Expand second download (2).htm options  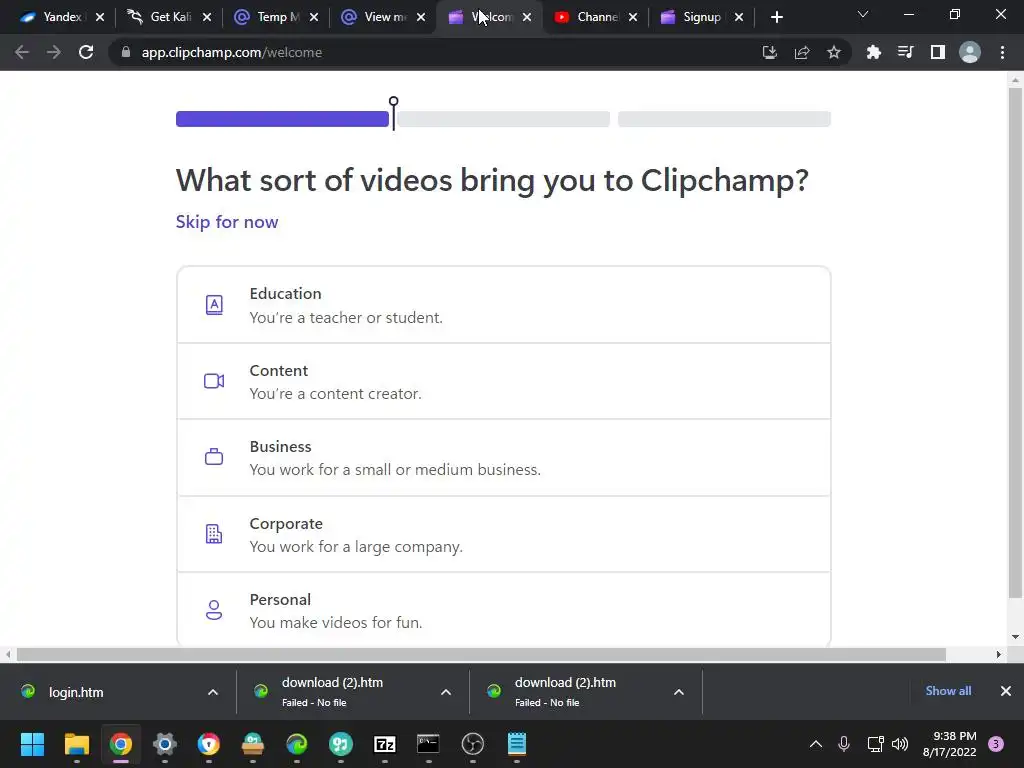click(x=679, y=692)
